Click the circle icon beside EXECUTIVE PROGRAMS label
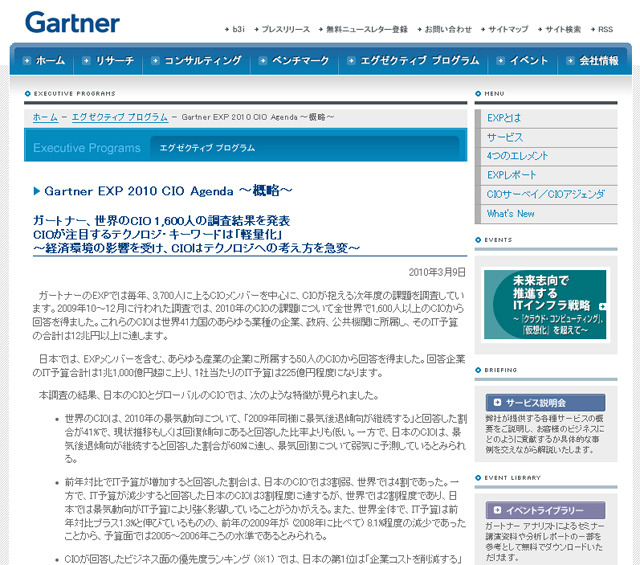 28,93
